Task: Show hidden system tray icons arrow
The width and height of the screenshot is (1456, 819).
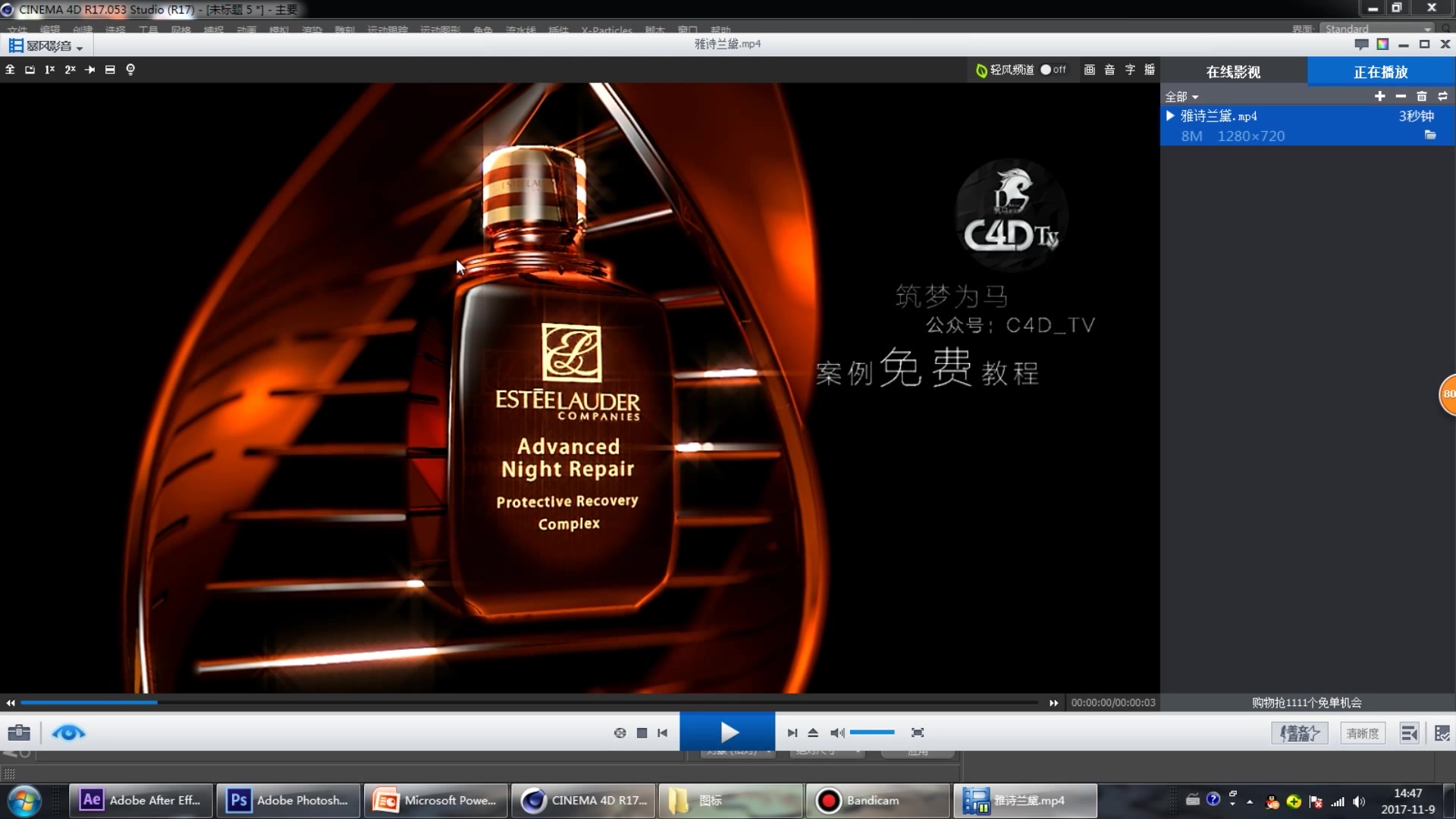Action: (1250, 802)
